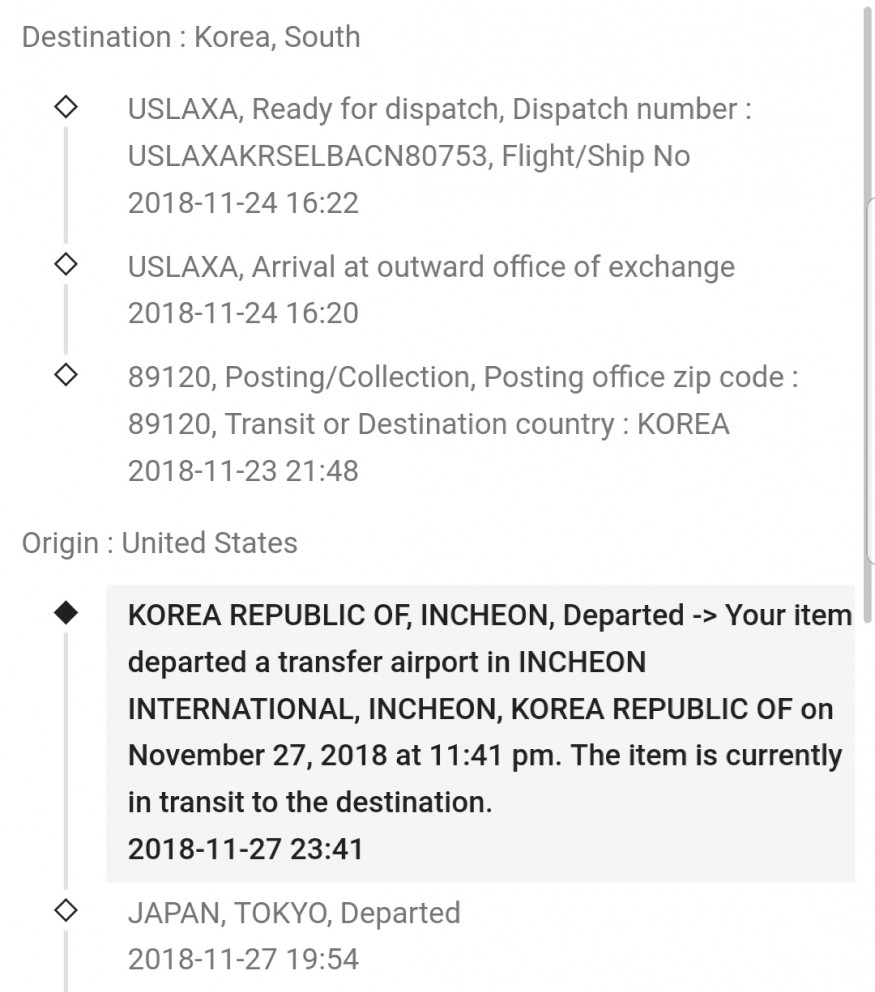Click dispatch number USLAXAKRSELBACN80753 text

307,156
